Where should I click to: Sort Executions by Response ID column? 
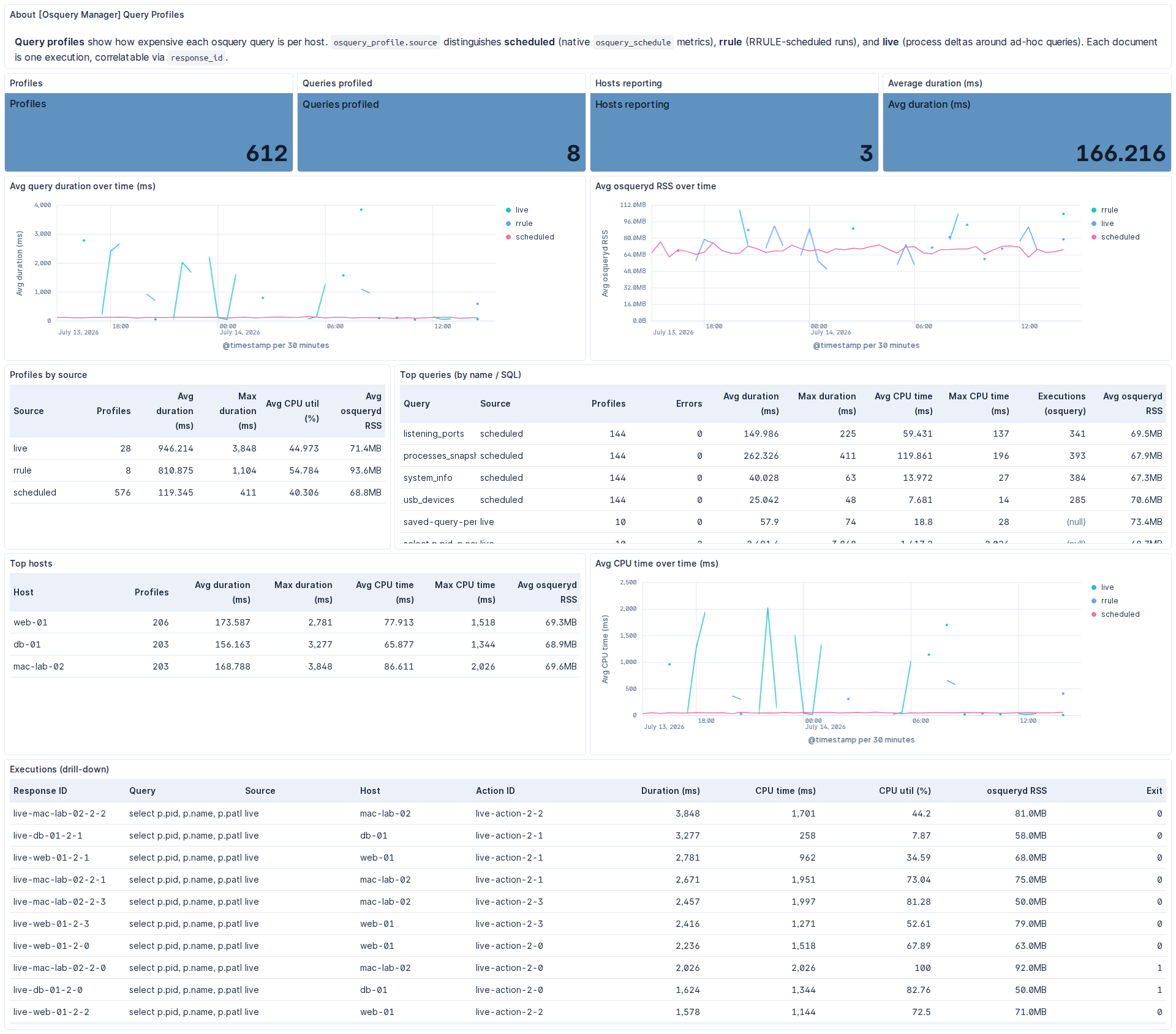40,791
